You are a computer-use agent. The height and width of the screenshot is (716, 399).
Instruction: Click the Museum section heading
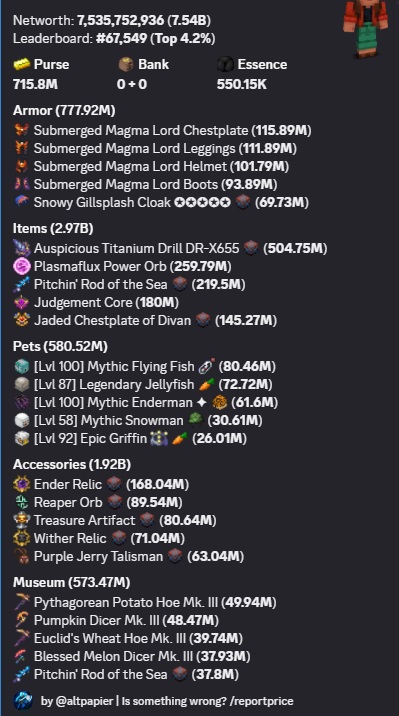(x=72, y=582)
